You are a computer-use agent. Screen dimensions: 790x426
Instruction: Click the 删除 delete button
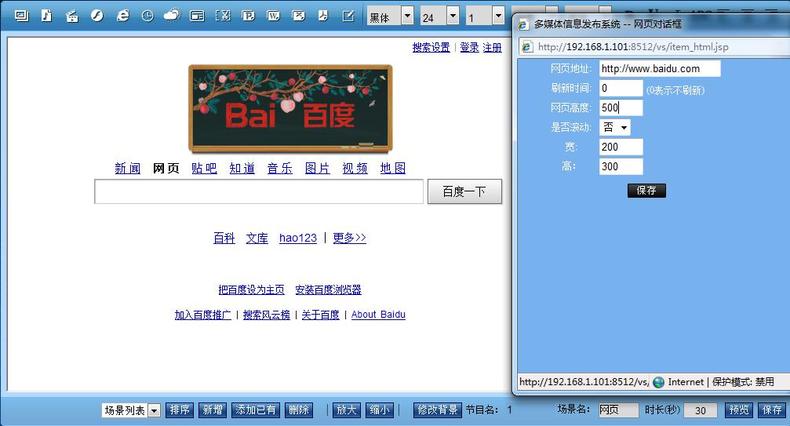299,410
